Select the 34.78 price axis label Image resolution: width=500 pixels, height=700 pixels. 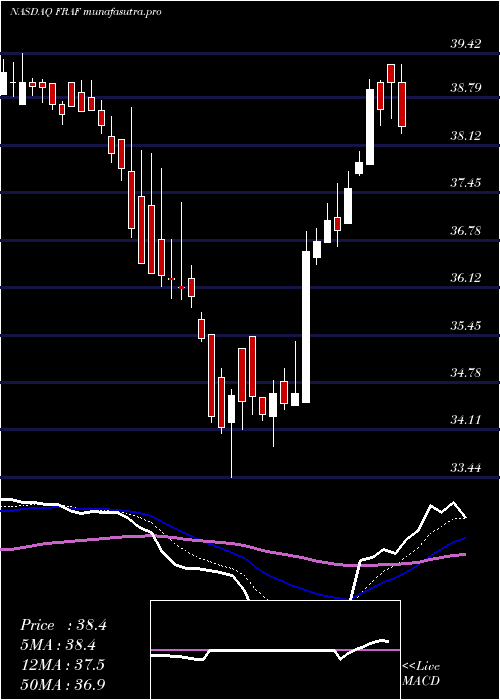coord(466,372)
